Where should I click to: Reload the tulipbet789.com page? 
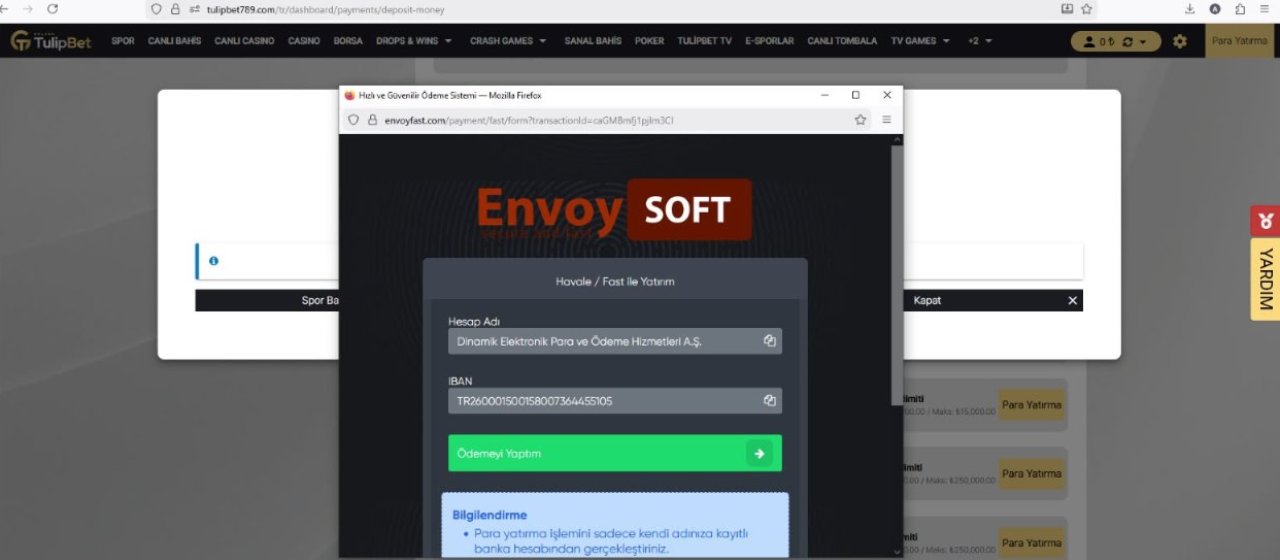point(52,9)
